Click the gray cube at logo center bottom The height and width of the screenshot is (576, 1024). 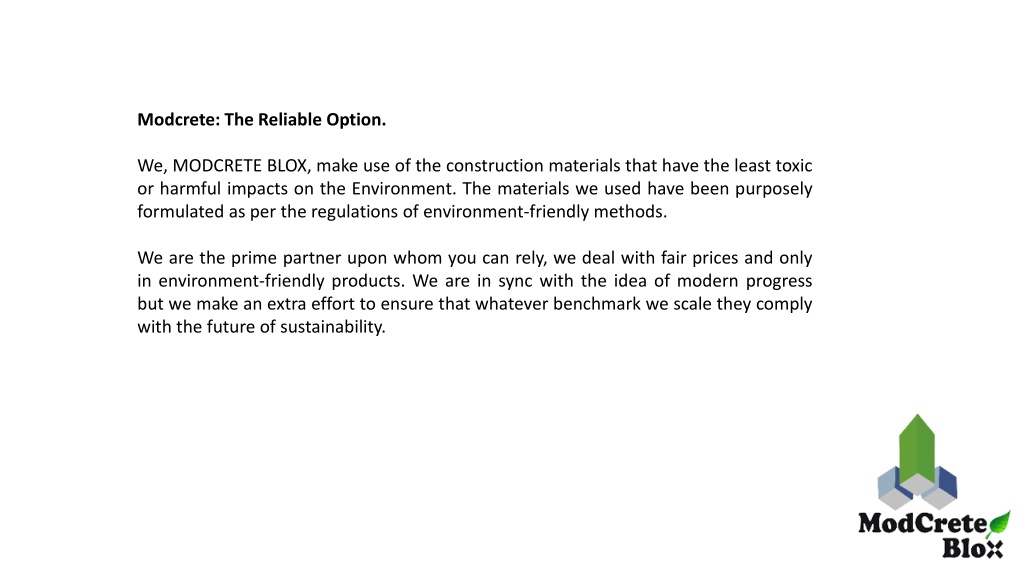917,485
